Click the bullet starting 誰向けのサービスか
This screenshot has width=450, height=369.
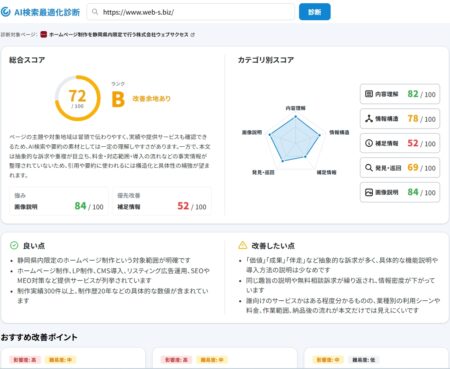coord(343,306)
